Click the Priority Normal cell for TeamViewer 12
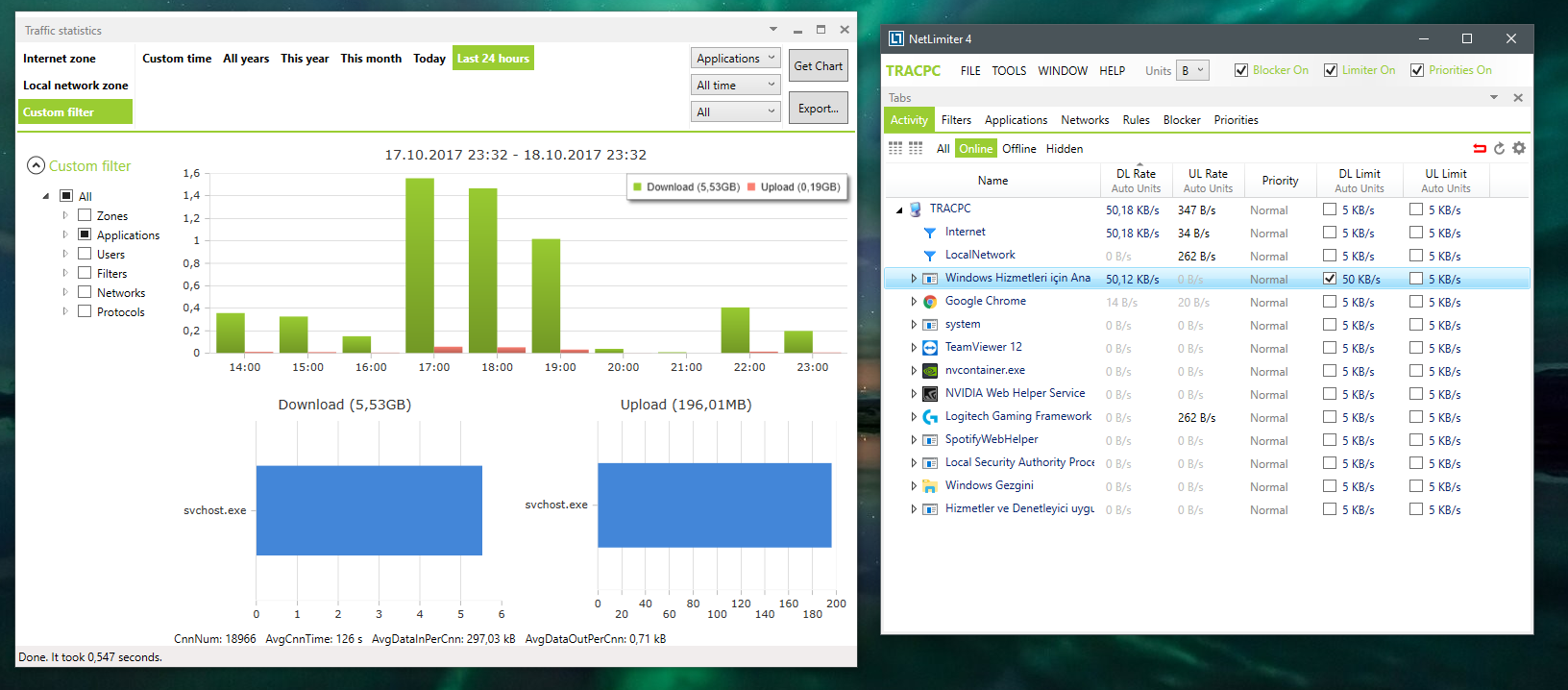 tap(1269, 349)
